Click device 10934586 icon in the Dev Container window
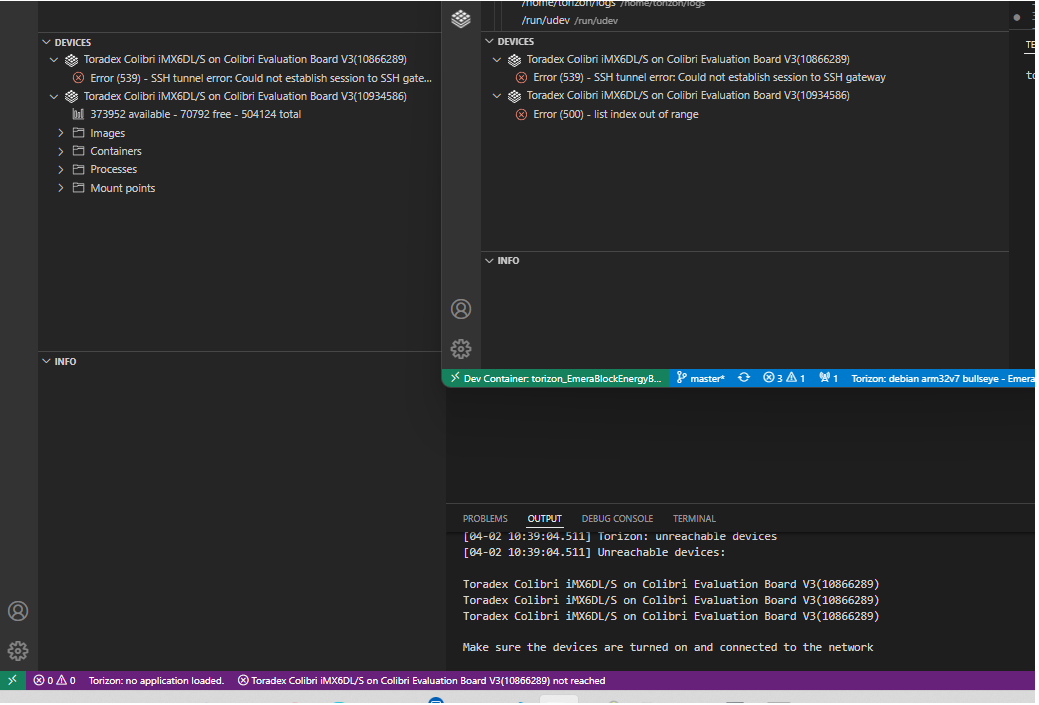This screenshot has height=705, width=1039. pyautogui.click(x=514, y=97)
